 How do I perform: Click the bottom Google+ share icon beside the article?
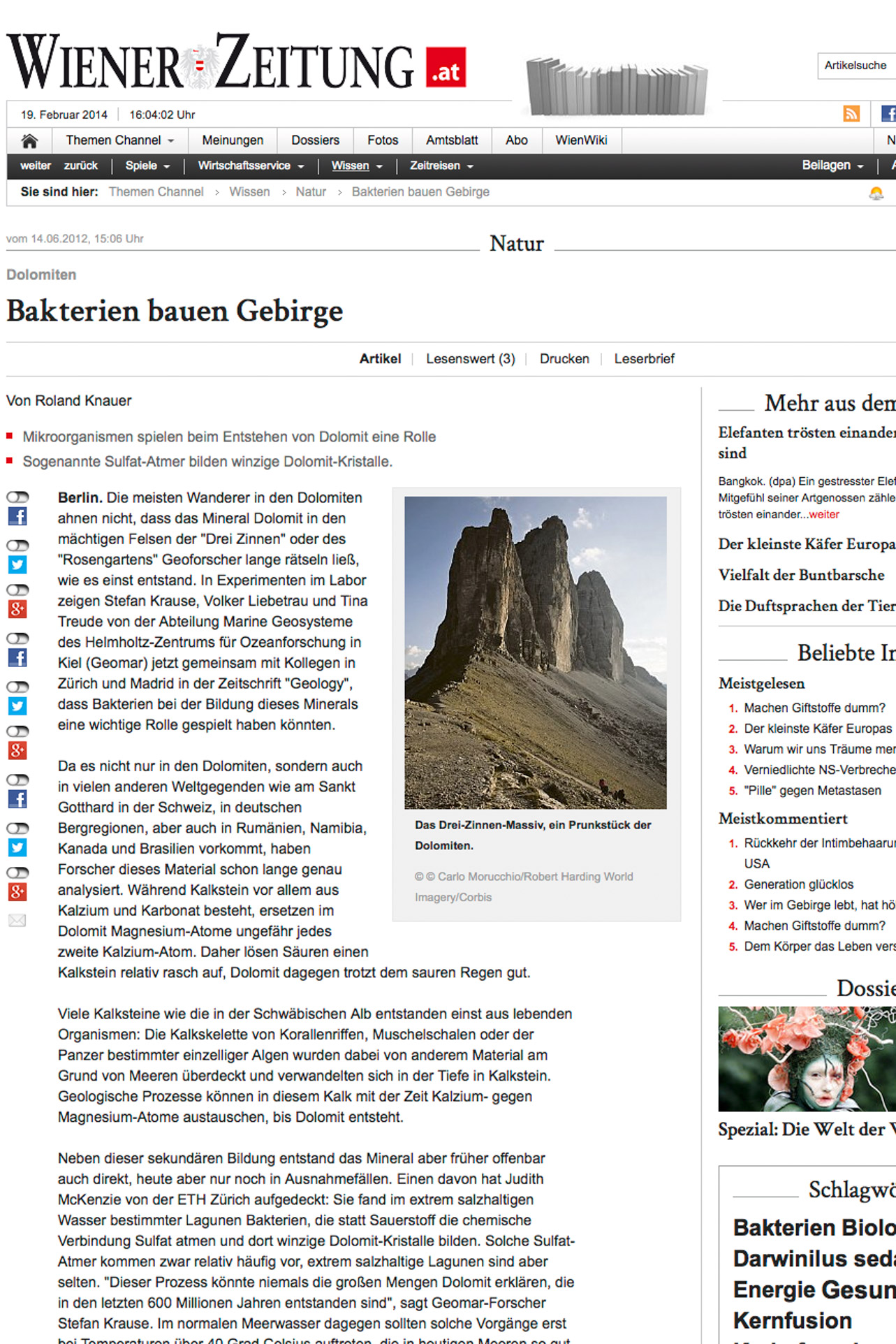click(x=17, y=892)
